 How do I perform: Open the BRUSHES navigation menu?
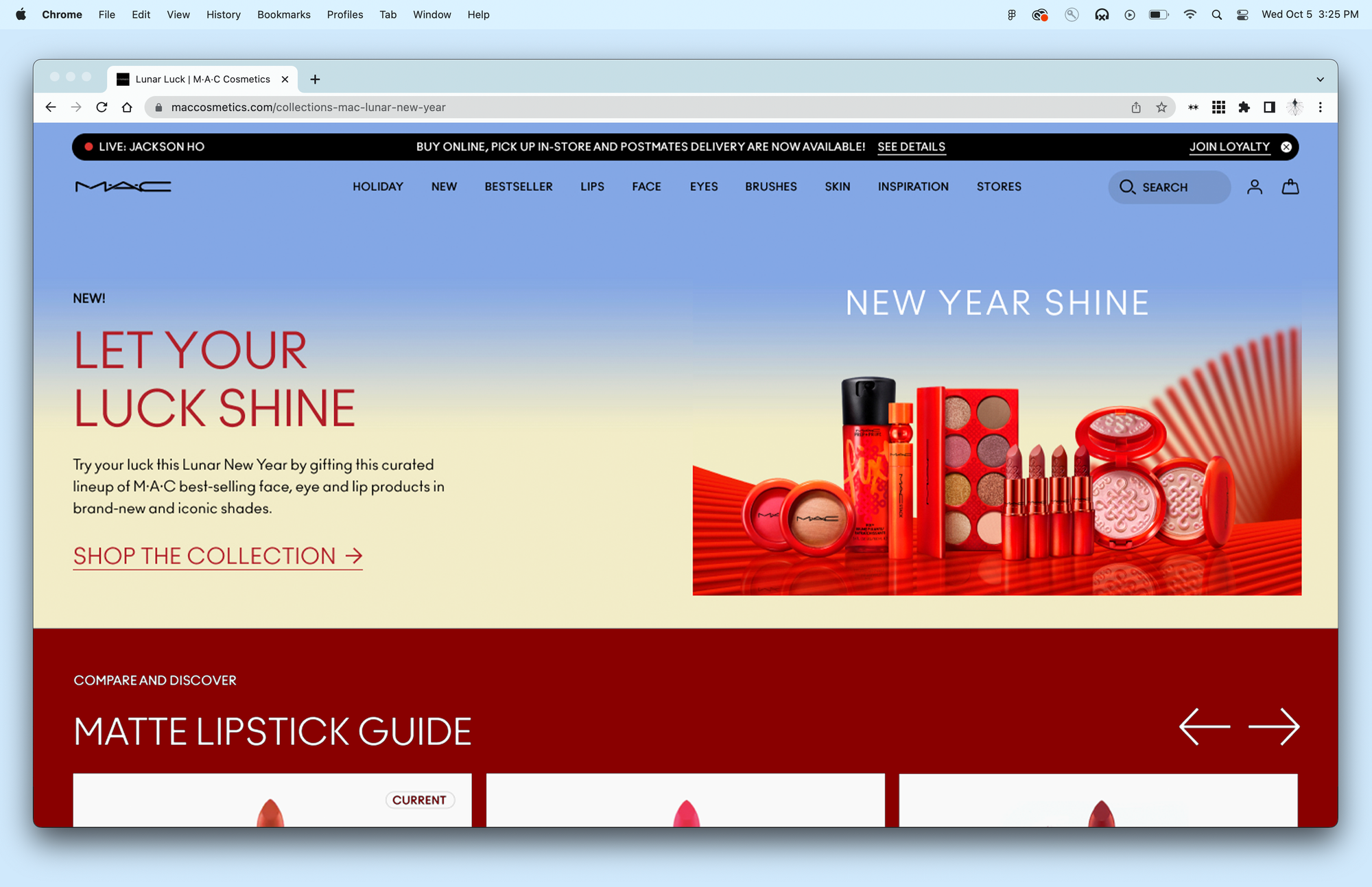point(771,187)
